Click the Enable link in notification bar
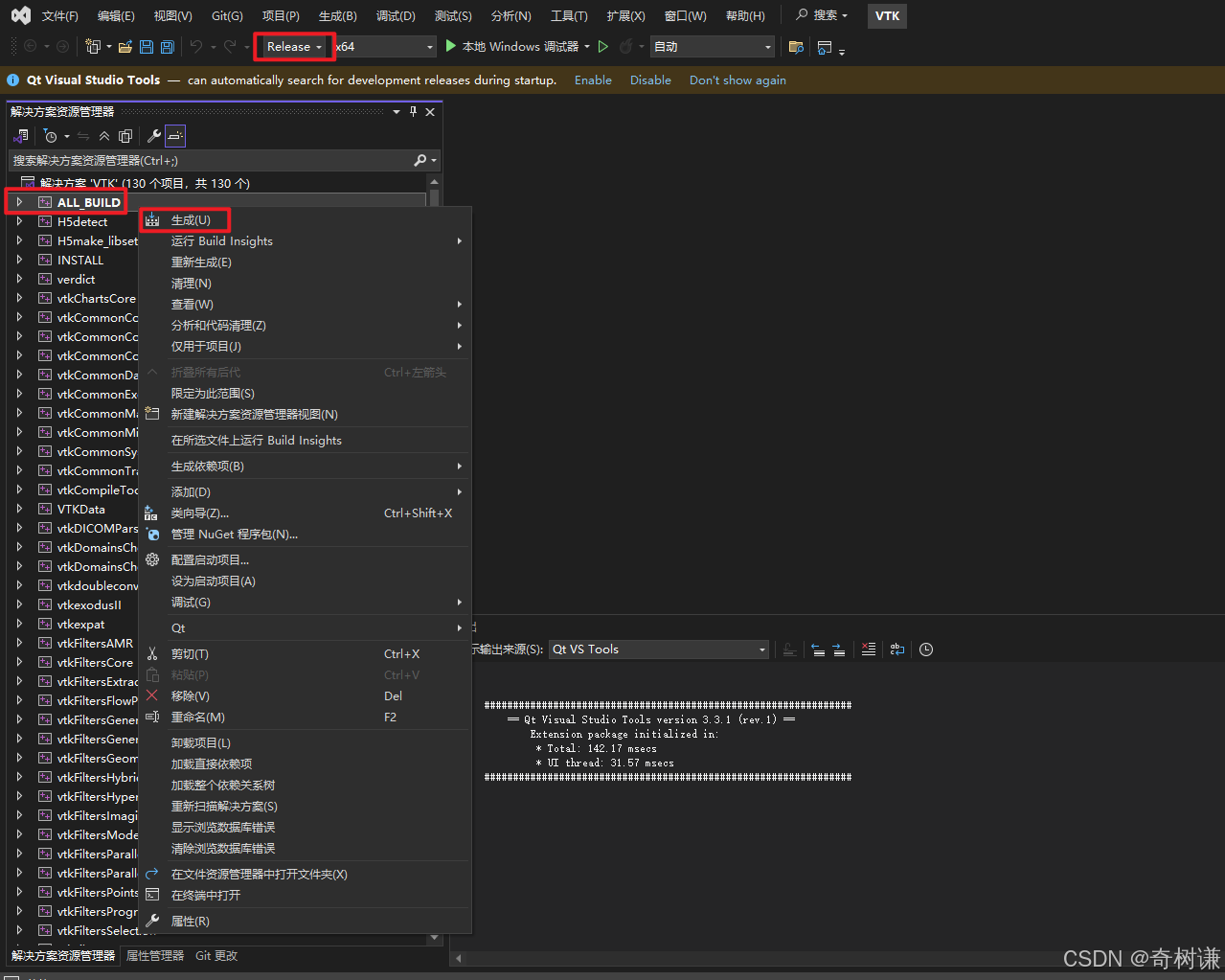The image size is (1225, 980). [593, 80]
